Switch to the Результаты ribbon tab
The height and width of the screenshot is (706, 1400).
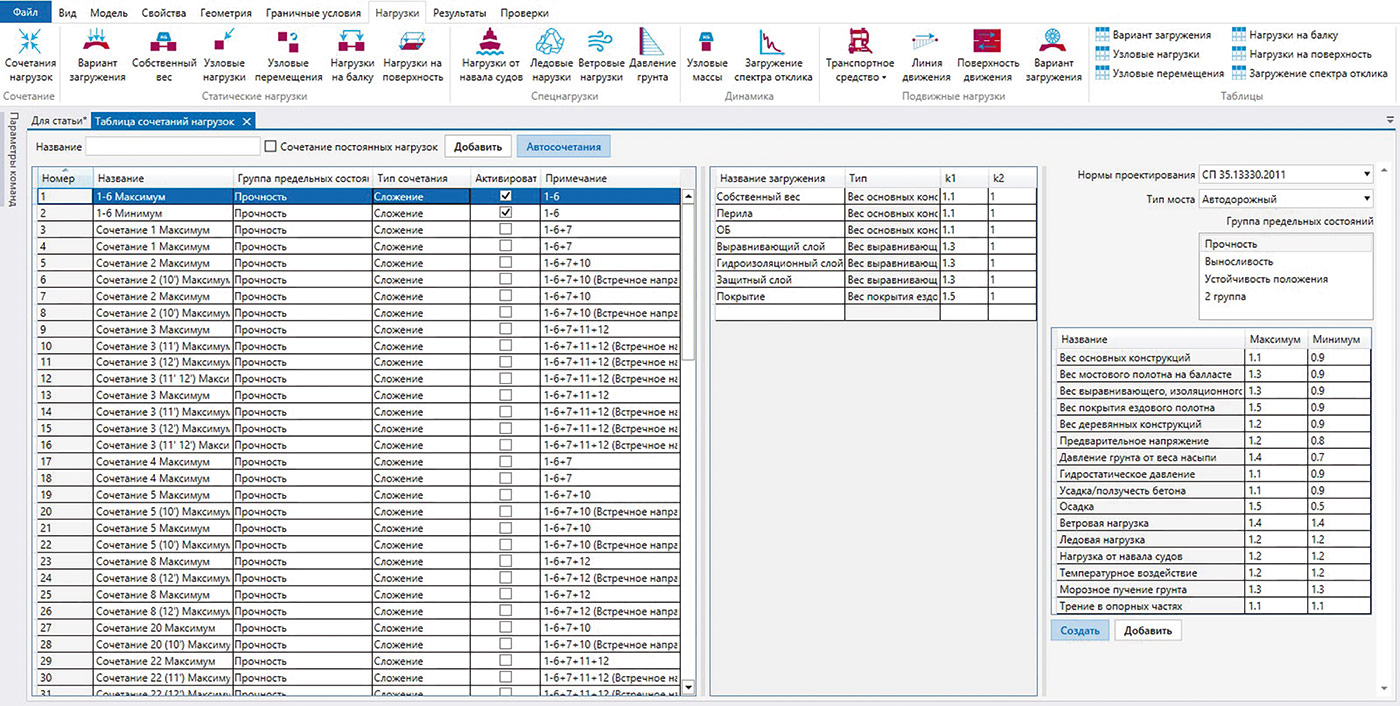pyautogui.click(x=460, y=14)
